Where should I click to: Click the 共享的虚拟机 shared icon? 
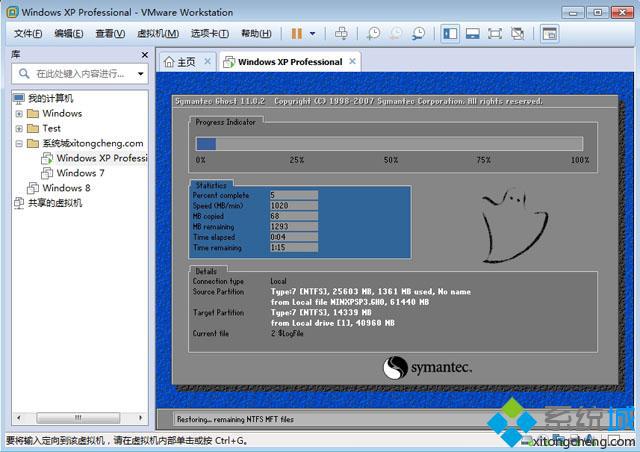pyautogui.click(x=19, y=203)
